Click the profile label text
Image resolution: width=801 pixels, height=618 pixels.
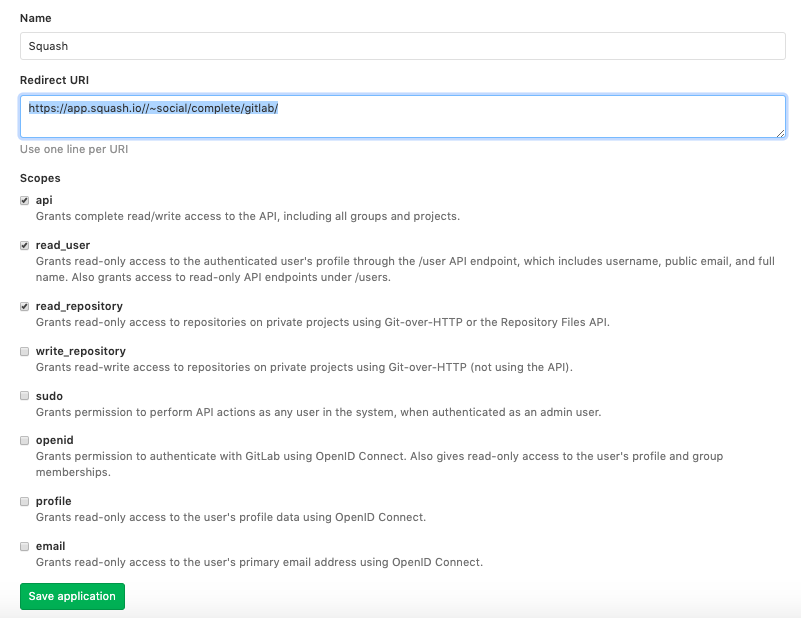54,501
